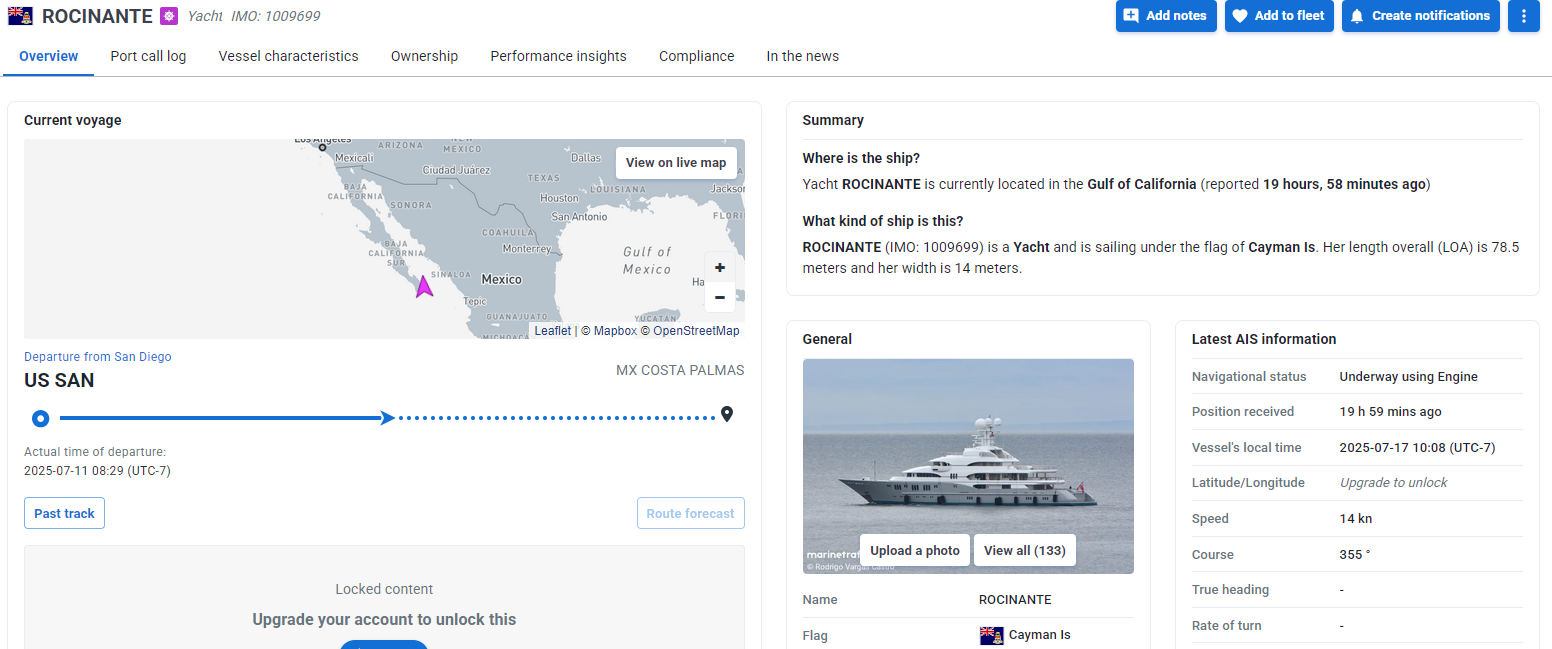
Task: Click the ROCINANTE name value in General
Action: coord(1015,600)
